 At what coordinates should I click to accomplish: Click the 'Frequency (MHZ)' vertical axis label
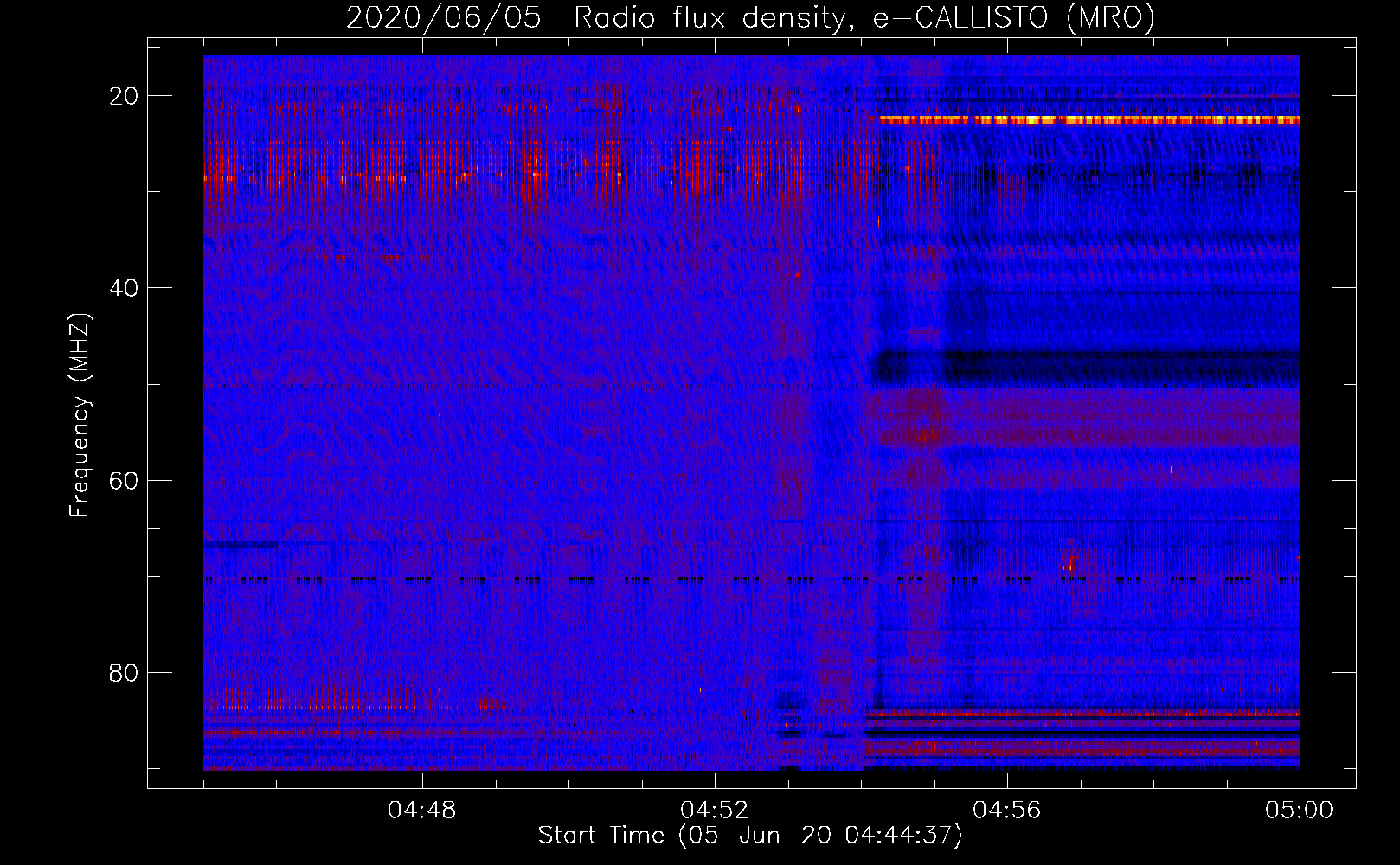(x=80, y=415)
